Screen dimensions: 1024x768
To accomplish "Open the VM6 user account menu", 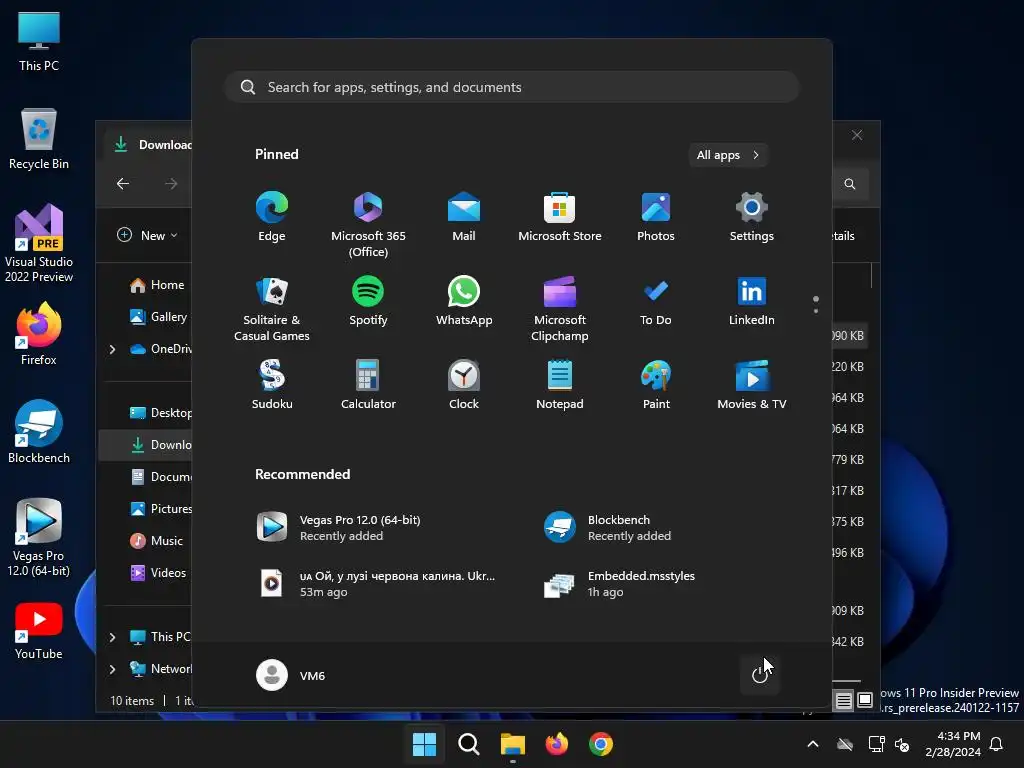I will coord(291,675).
